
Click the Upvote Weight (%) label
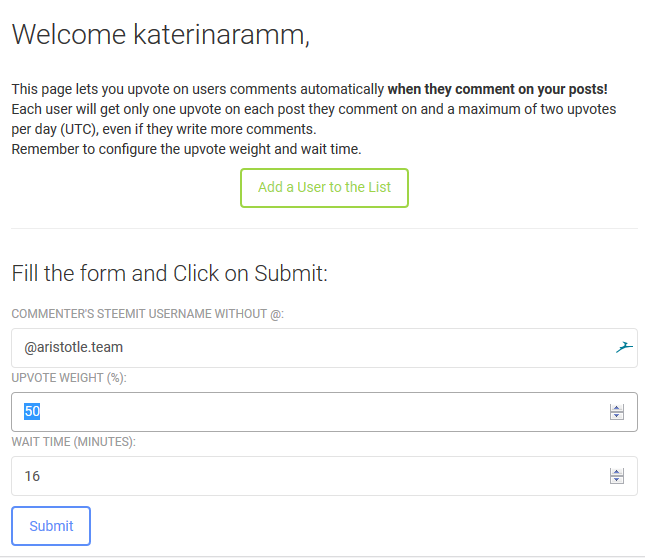tap(69, 378)
